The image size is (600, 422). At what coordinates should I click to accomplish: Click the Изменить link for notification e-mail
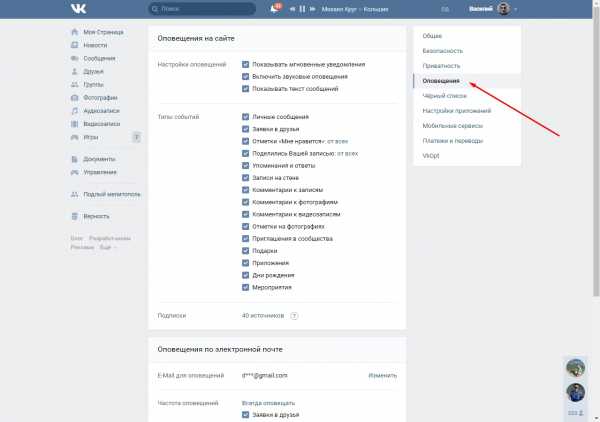pos(382,375)
